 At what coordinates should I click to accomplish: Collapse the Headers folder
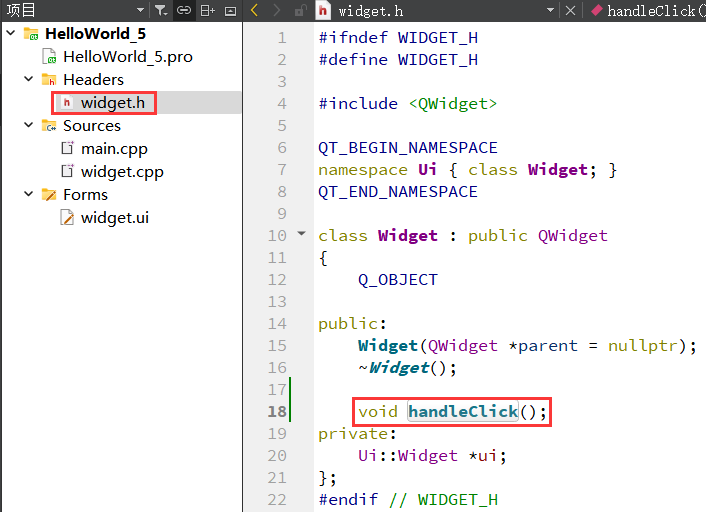coord(28,79)
